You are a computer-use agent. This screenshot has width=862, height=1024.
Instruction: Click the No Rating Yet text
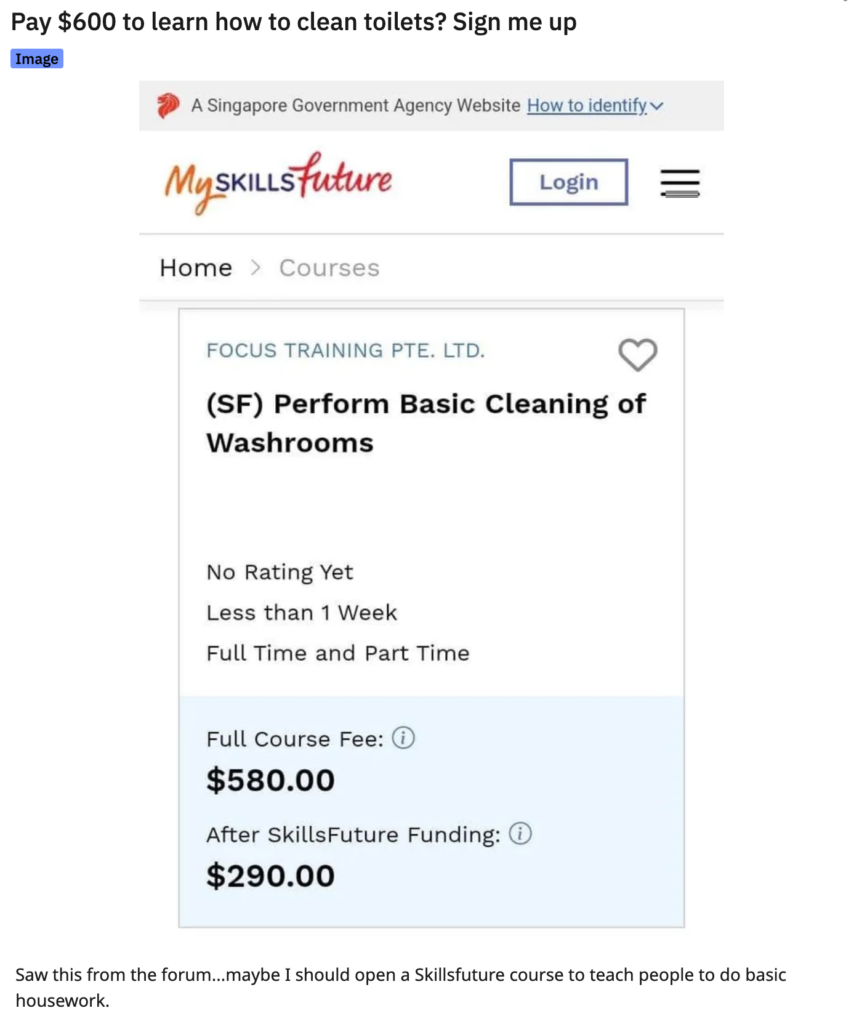click(x=279, y=572)
